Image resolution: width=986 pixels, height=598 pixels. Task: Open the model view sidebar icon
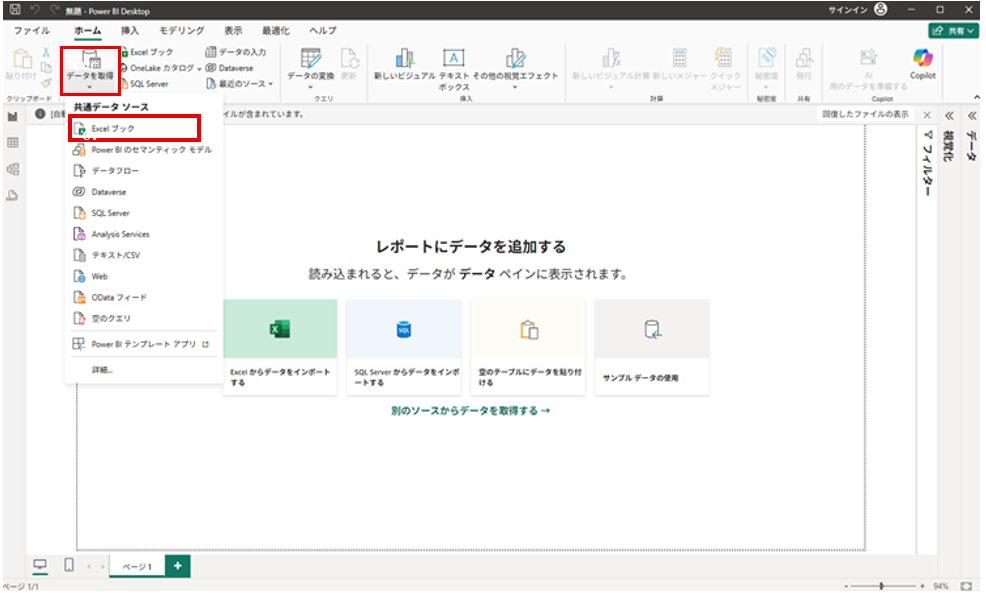tap(13, 169)
